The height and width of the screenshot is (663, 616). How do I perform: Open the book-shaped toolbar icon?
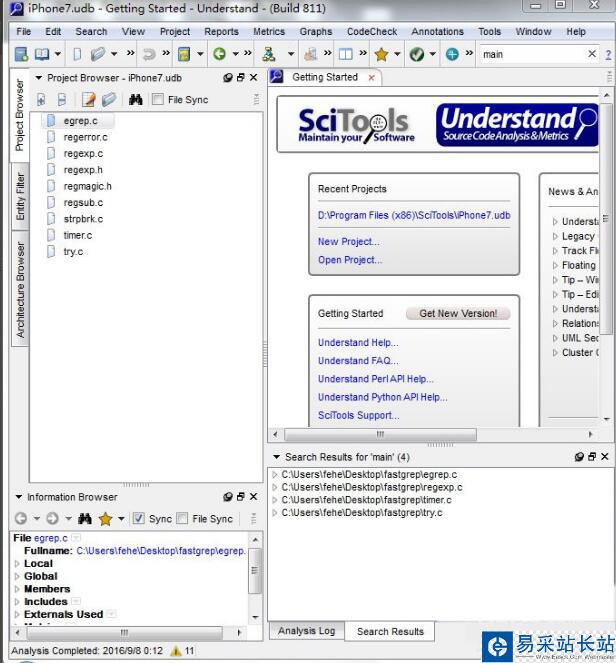point(42,54)
